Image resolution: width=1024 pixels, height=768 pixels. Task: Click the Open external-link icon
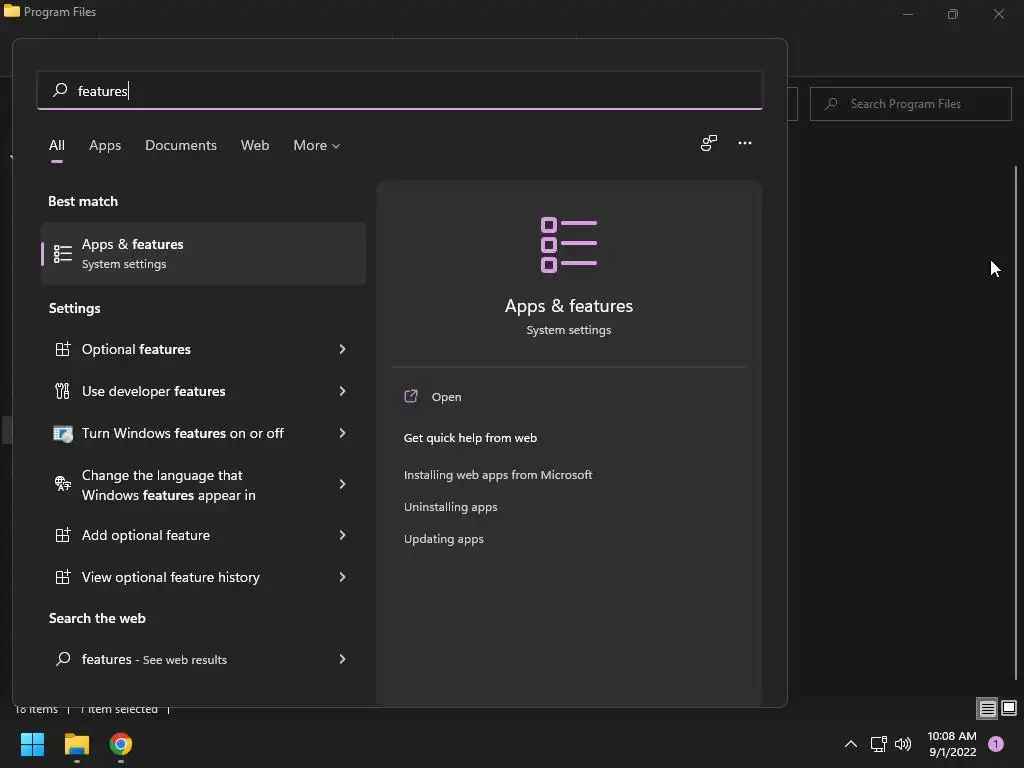click(411, 396)
